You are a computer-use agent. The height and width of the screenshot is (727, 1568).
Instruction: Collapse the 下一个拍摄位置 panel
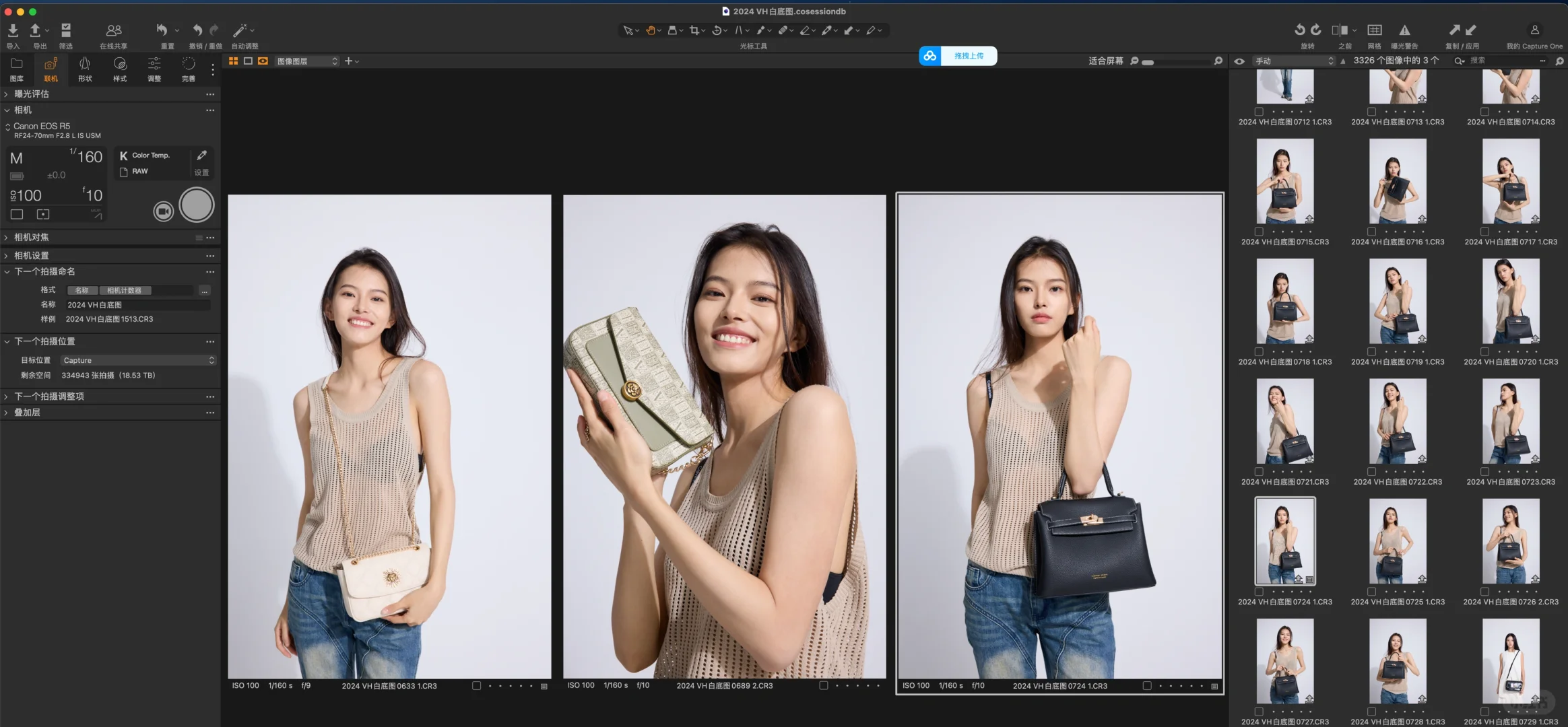click(6, 342)
